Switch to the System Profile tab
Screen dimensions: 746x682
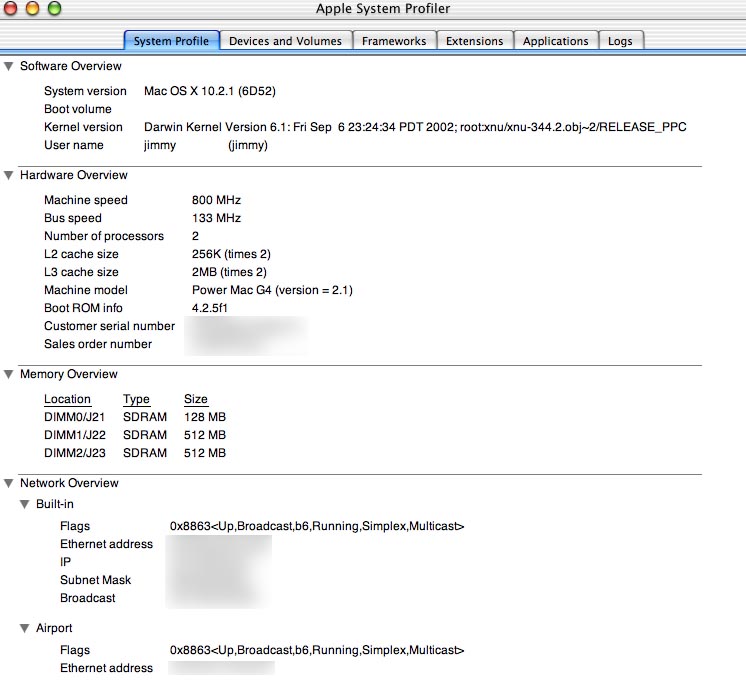[x=171, y=41]
